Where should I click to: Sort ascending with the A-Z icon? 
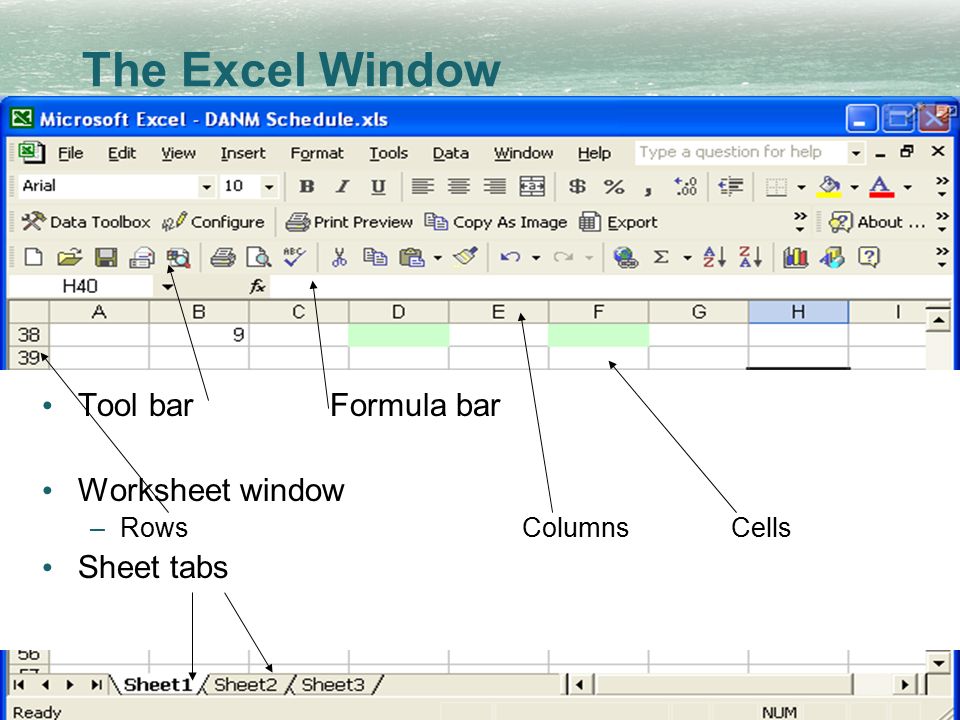714,257
